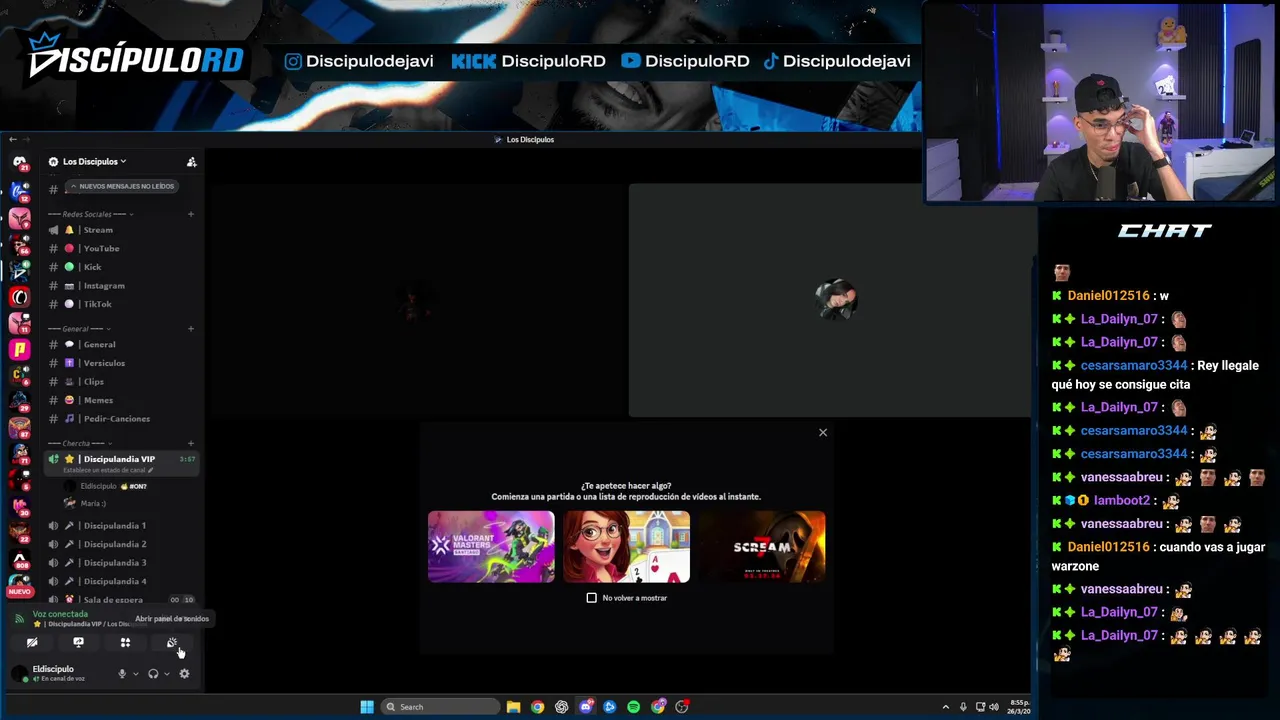Open the Stream announcement channel
Viewport: 1280px width, 720px height.
pos(122,230)
